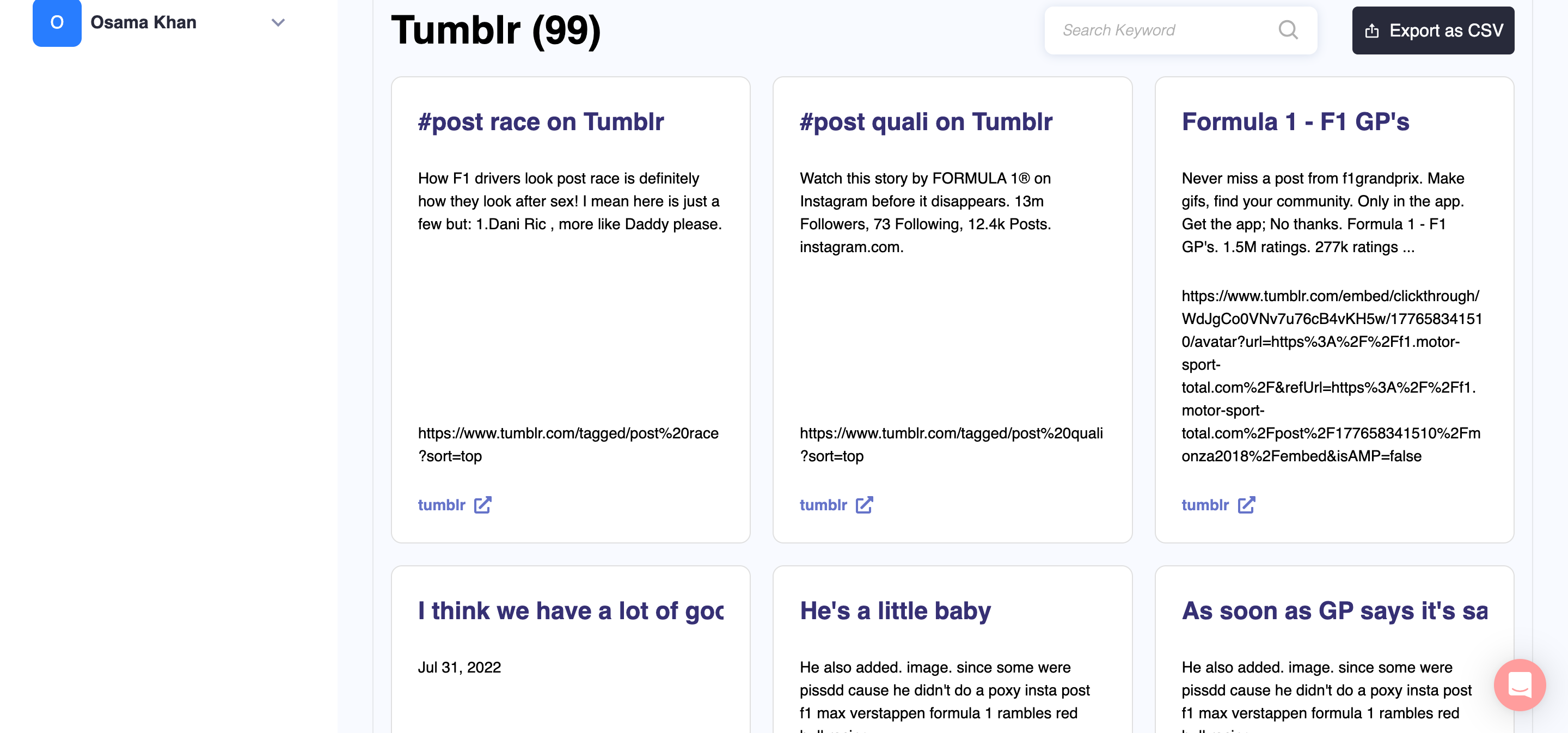
Task: Open external link icon on #post race card
Action: click(x=483, y=505)
